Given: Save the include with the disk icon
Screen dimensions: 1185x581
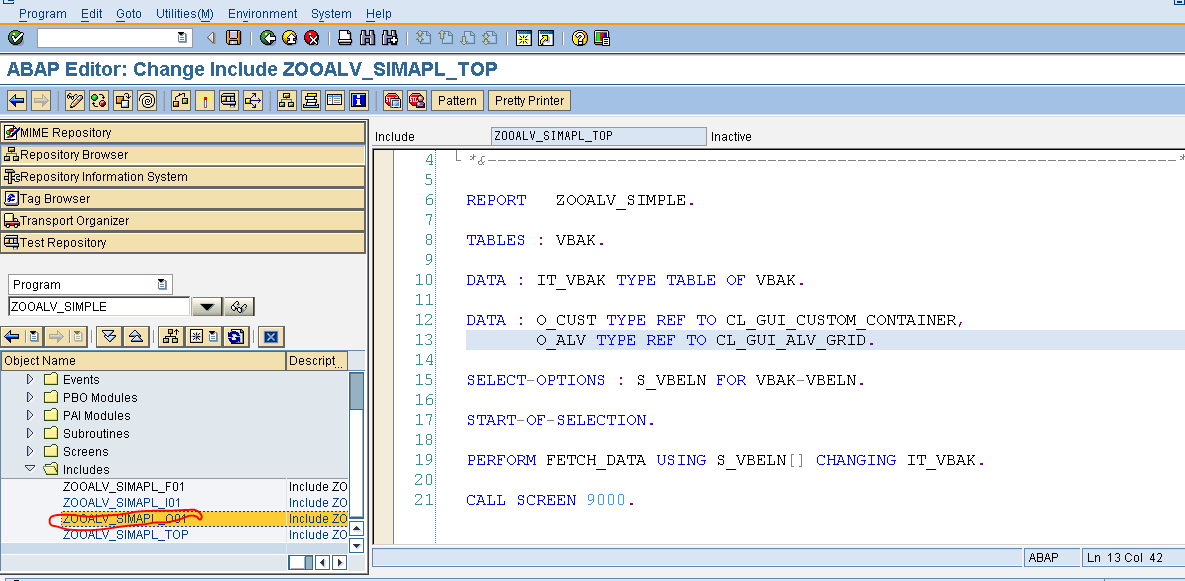Looking at the screenshot, I should pyautogui.click(x=234, y=37).
